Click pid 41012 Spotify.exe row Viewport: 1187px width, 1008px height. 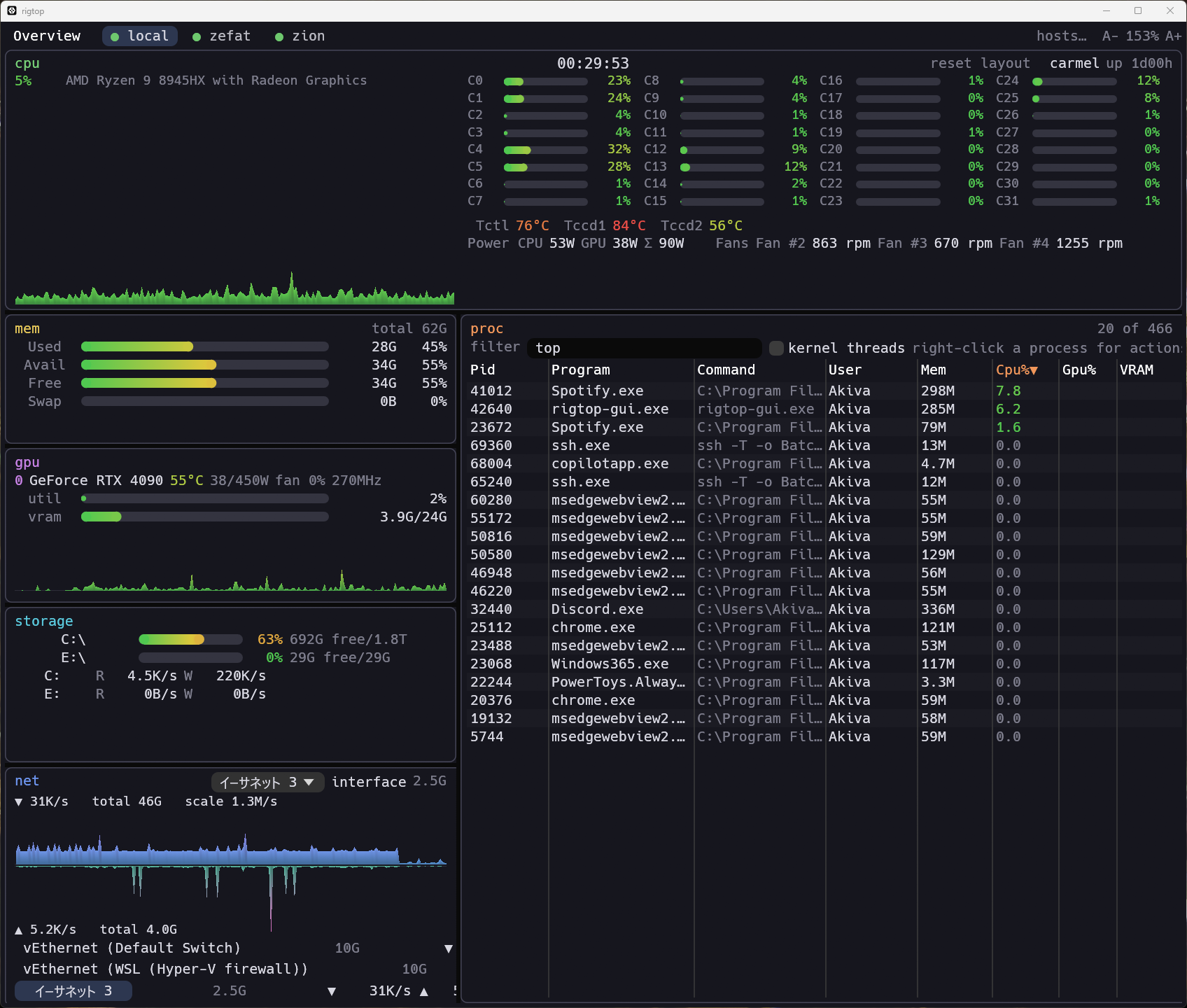(x=825, y=391)
